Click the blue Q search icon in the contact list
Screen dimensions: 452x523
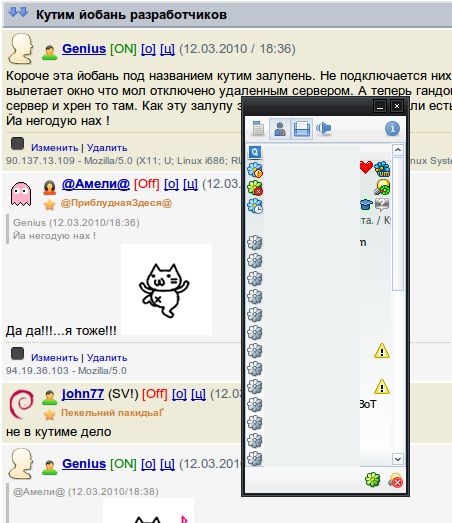coord(255,152)
